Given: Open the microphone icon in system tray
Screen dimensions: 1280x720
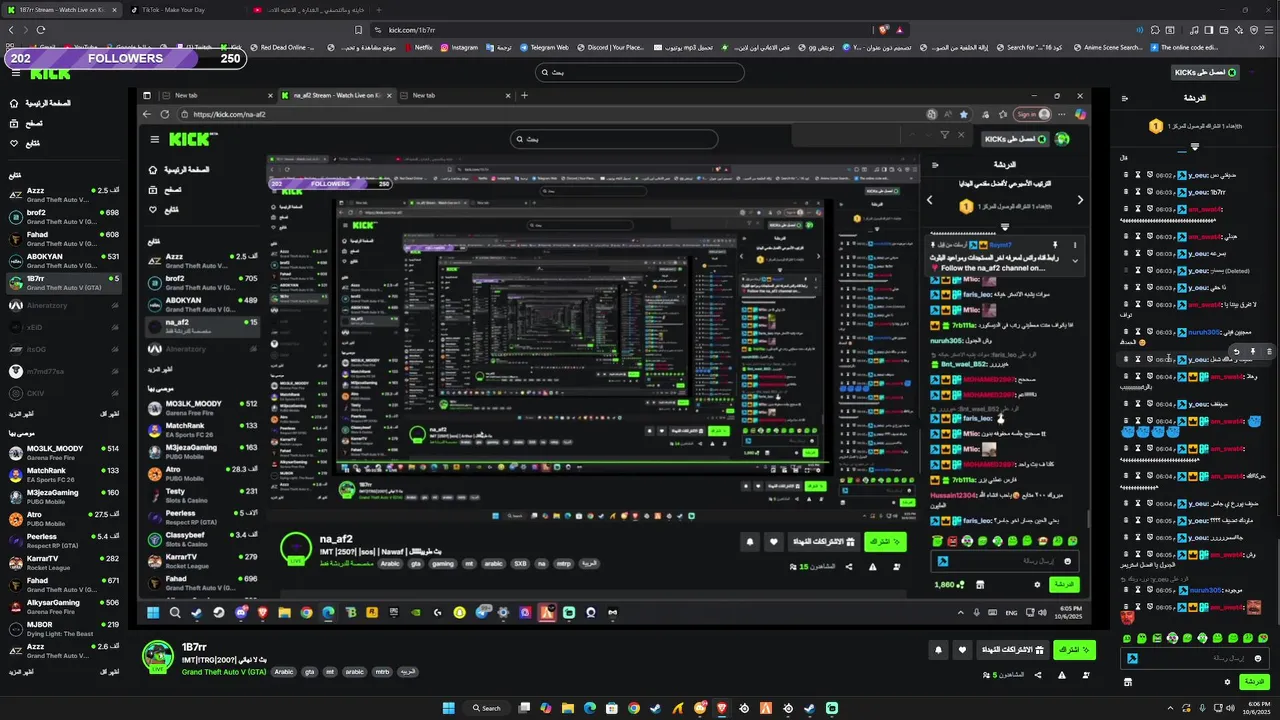Looking at the screenshot, I should click(x=1203, y=708).
